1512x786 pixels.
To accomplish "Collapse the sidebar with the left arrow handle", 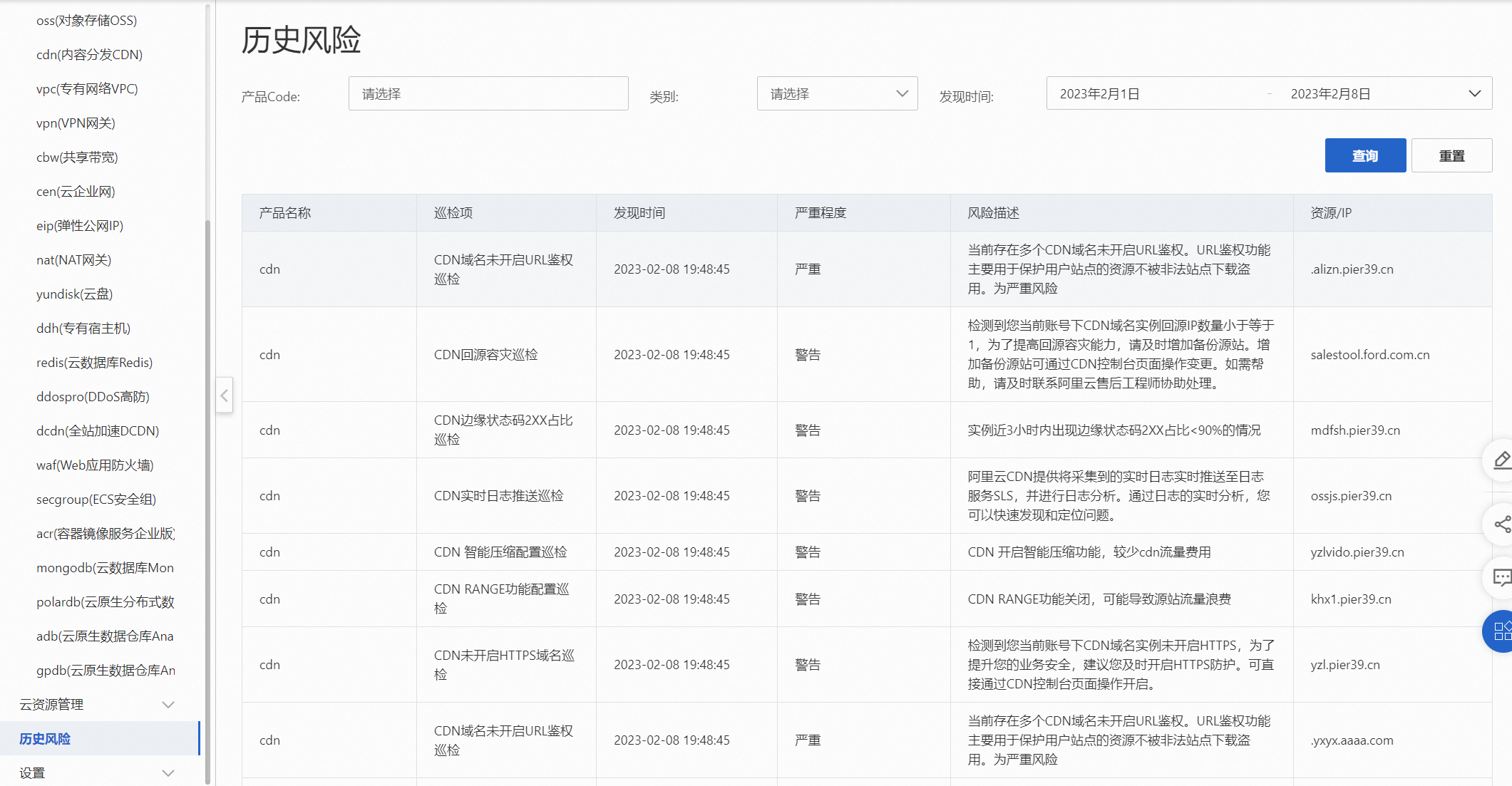I will point(224,395).
